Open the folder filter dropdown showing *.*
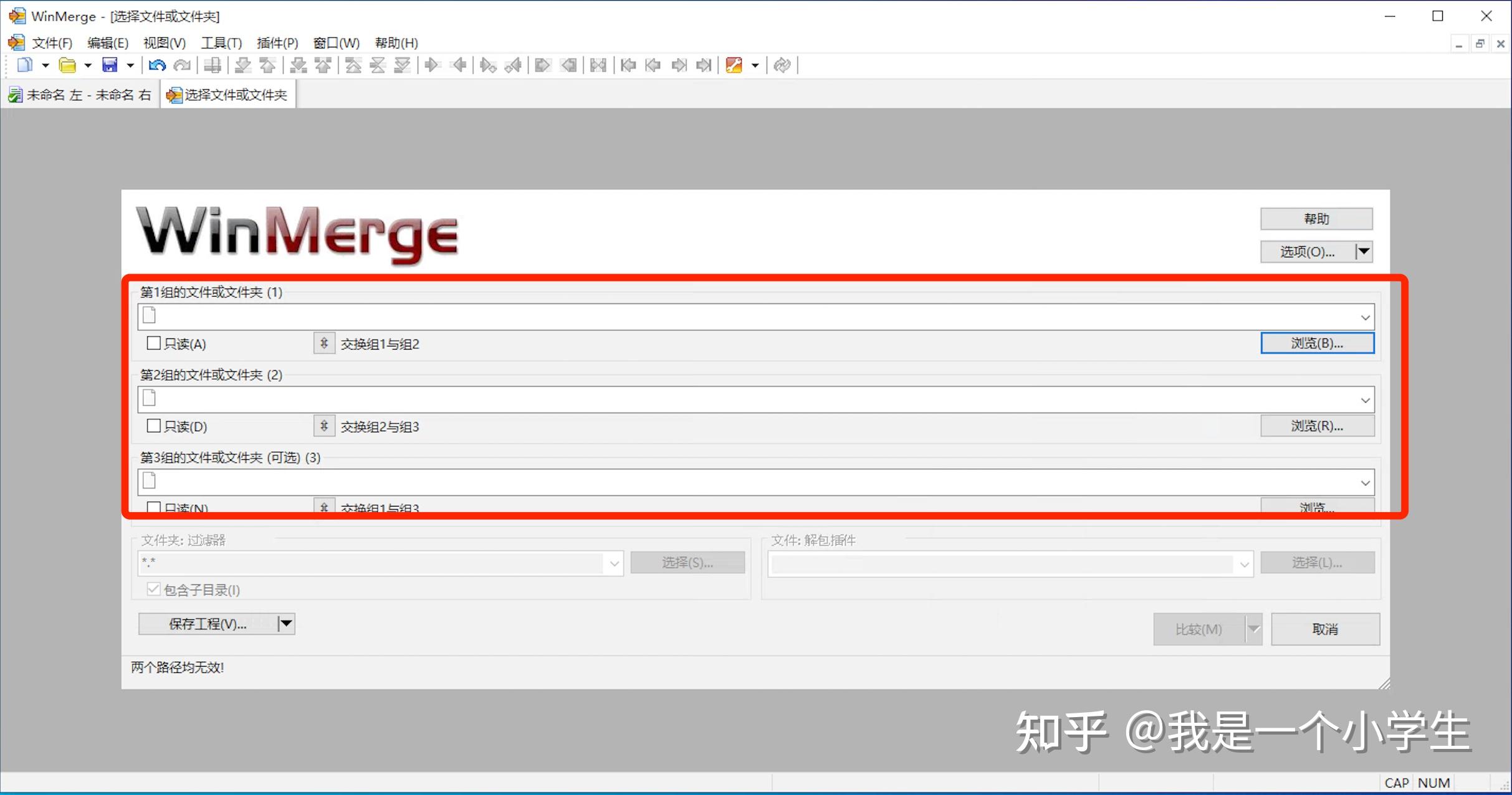 pyautogui.click(x=614, y=563)
